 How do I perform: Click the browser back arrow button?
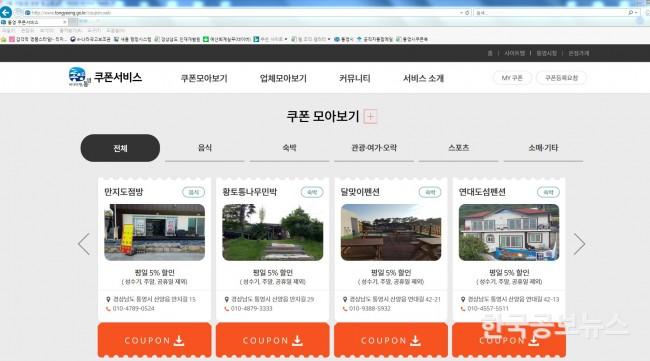(x=6, y=12)
